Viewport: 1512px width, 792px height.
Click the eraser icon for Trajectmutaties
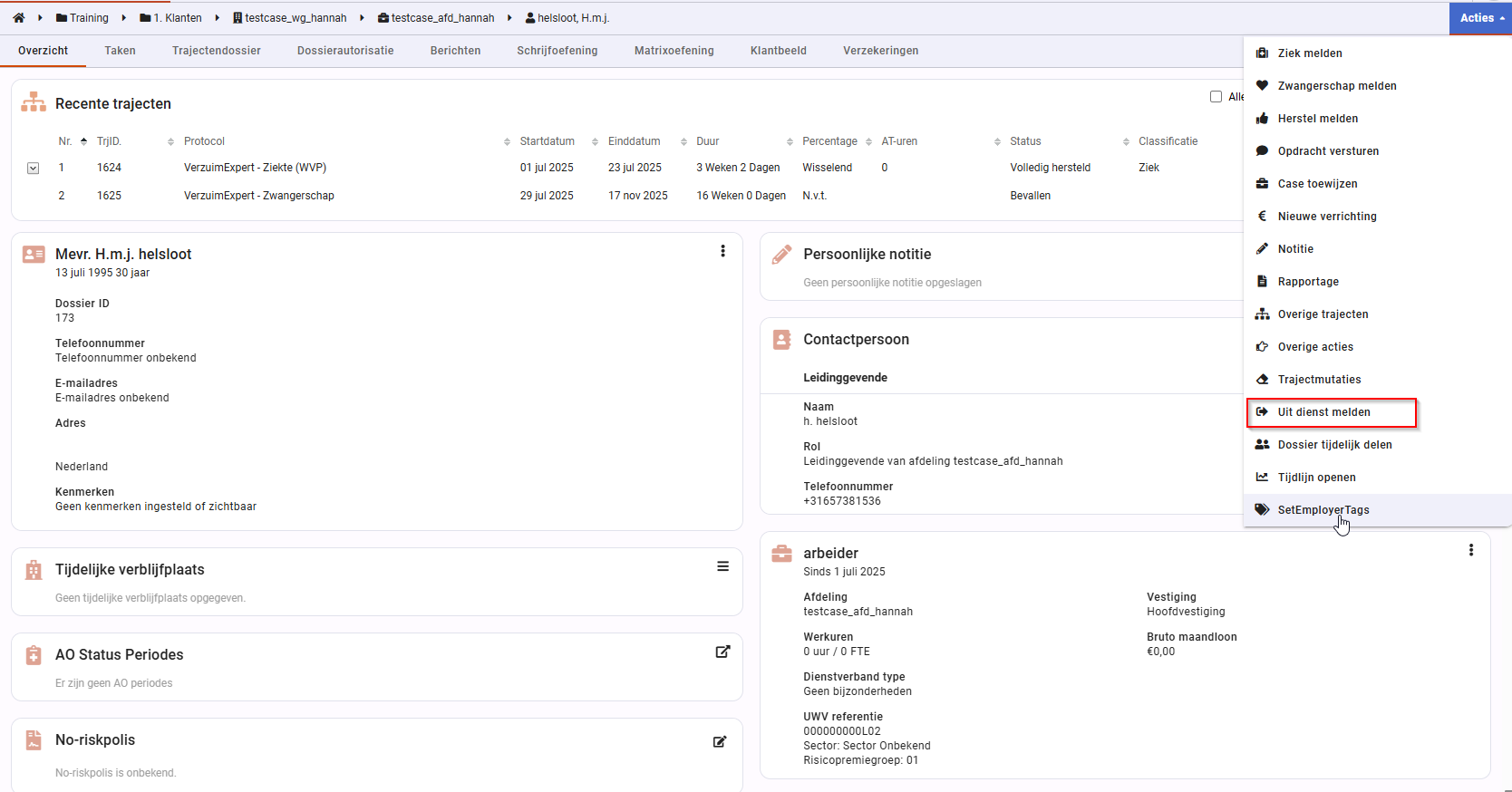pos(1262,380)
